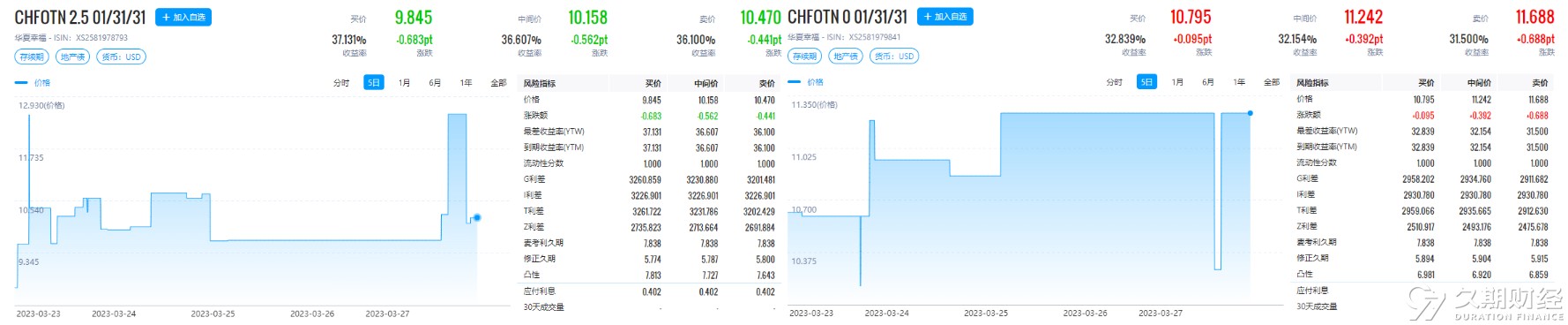Click 10.158 mid price of CHFOTN 2.5
Viewport: 1568px width, 325px height.
pyautogui.click(x=587, y=18)
